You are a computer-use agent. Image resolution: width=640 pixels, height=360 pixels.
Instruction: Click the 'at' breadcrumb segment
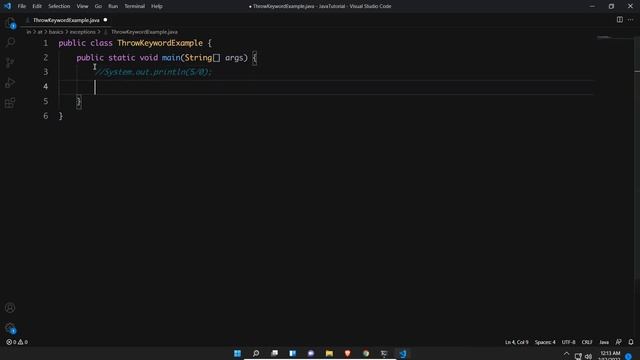(40, 32)
